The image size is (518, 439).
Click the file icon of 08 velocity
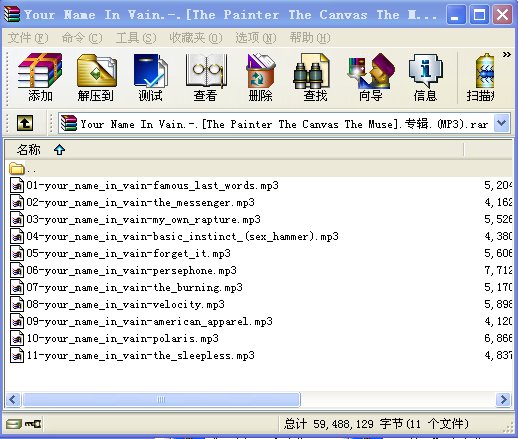coord(17,304)
